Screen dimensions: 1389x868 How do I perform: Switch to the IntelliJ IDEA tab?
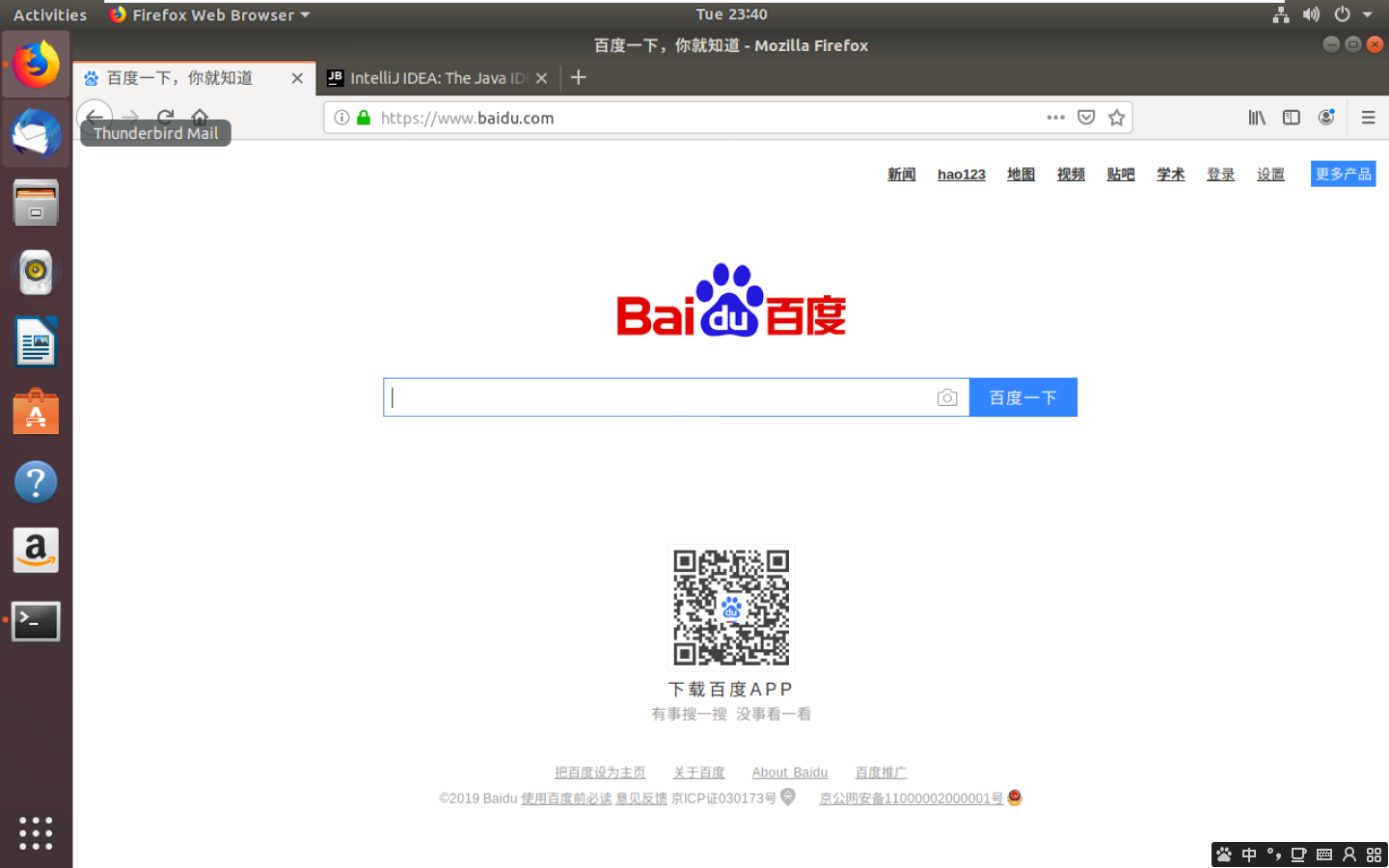click(x=438, y=78)
